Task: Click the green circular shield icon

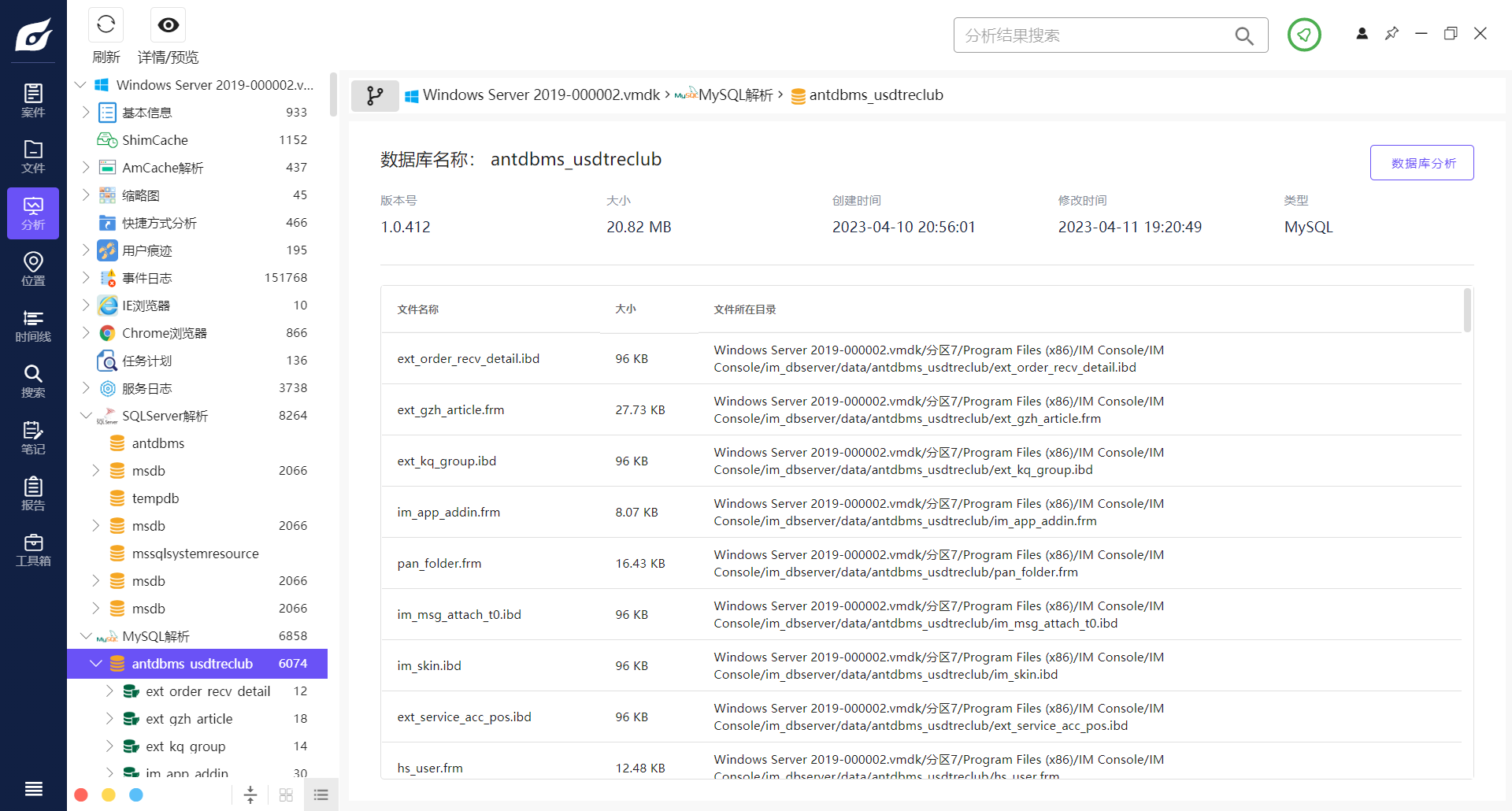Action: pos(1304,35)
